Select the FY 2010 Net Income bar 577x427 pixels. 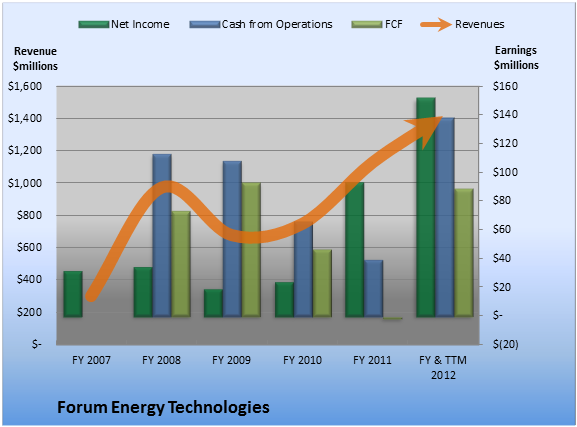click(284, 300)
